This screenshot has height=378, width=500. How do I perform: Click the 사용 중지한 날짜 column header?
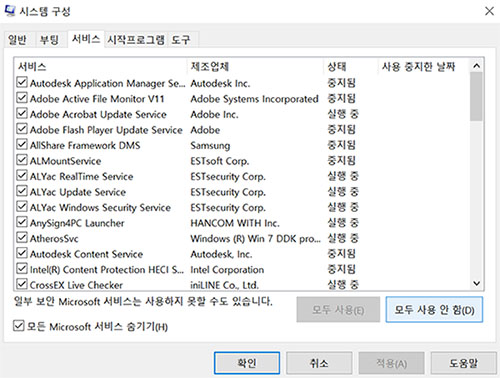click(424, 67)
